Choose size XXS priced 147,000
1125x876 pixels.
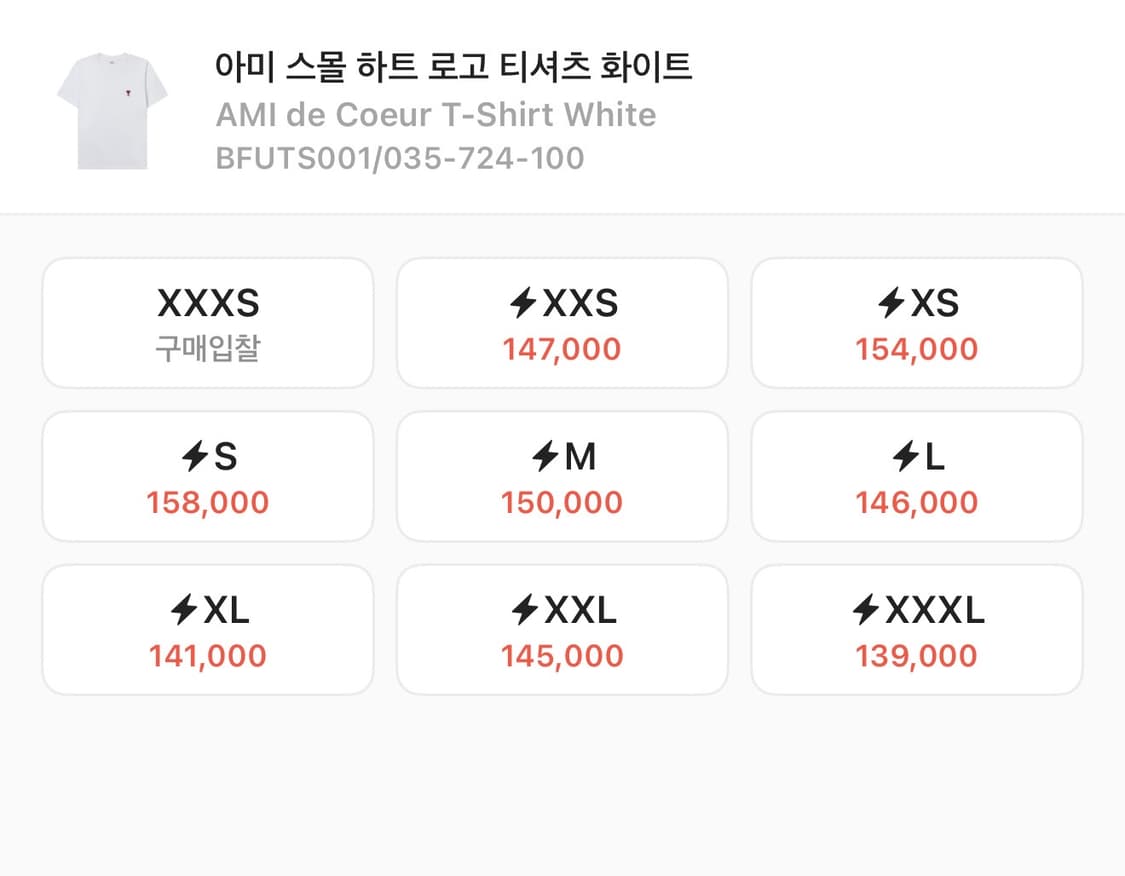click(562, 322)
